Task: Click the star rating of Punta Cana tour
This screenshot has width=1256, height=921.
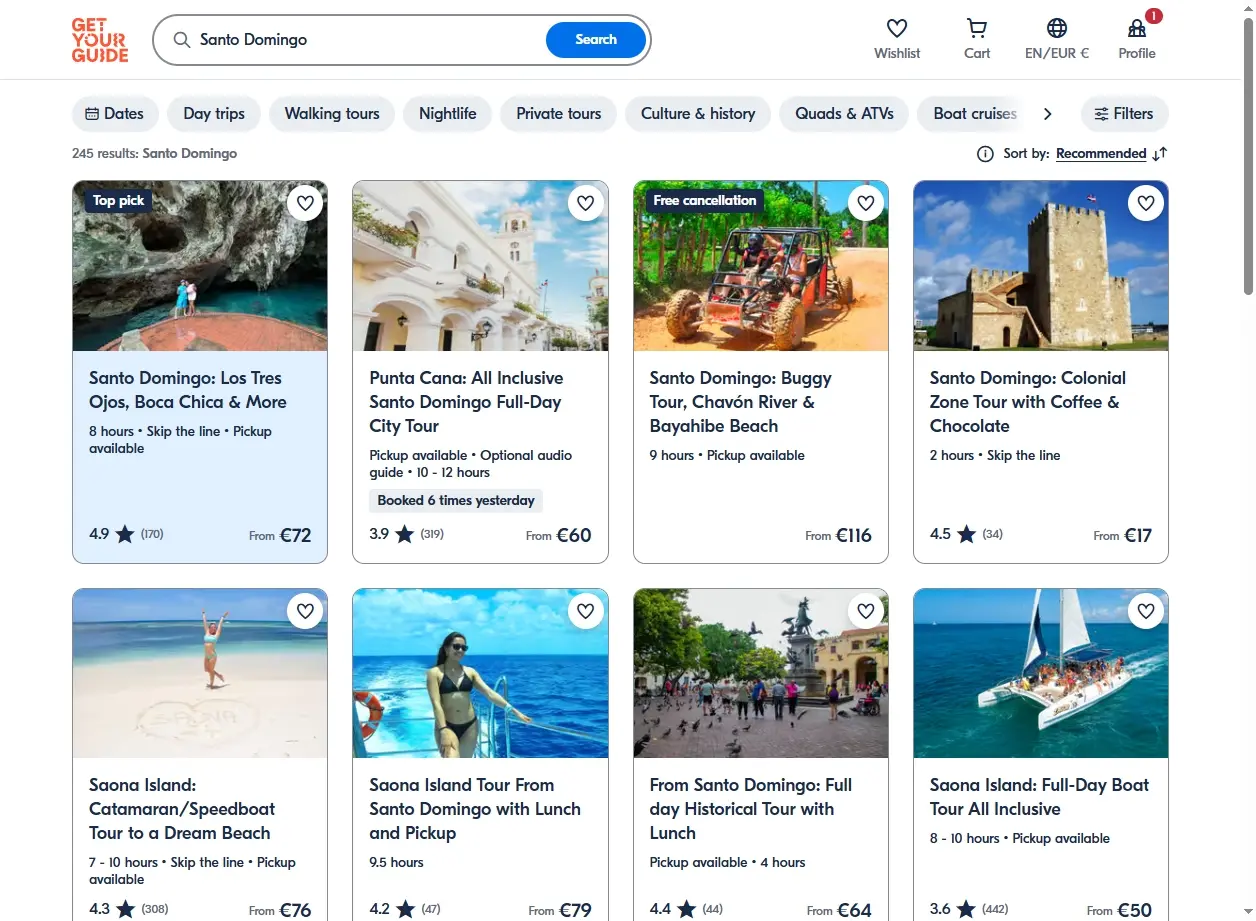Action: (405, 534)
